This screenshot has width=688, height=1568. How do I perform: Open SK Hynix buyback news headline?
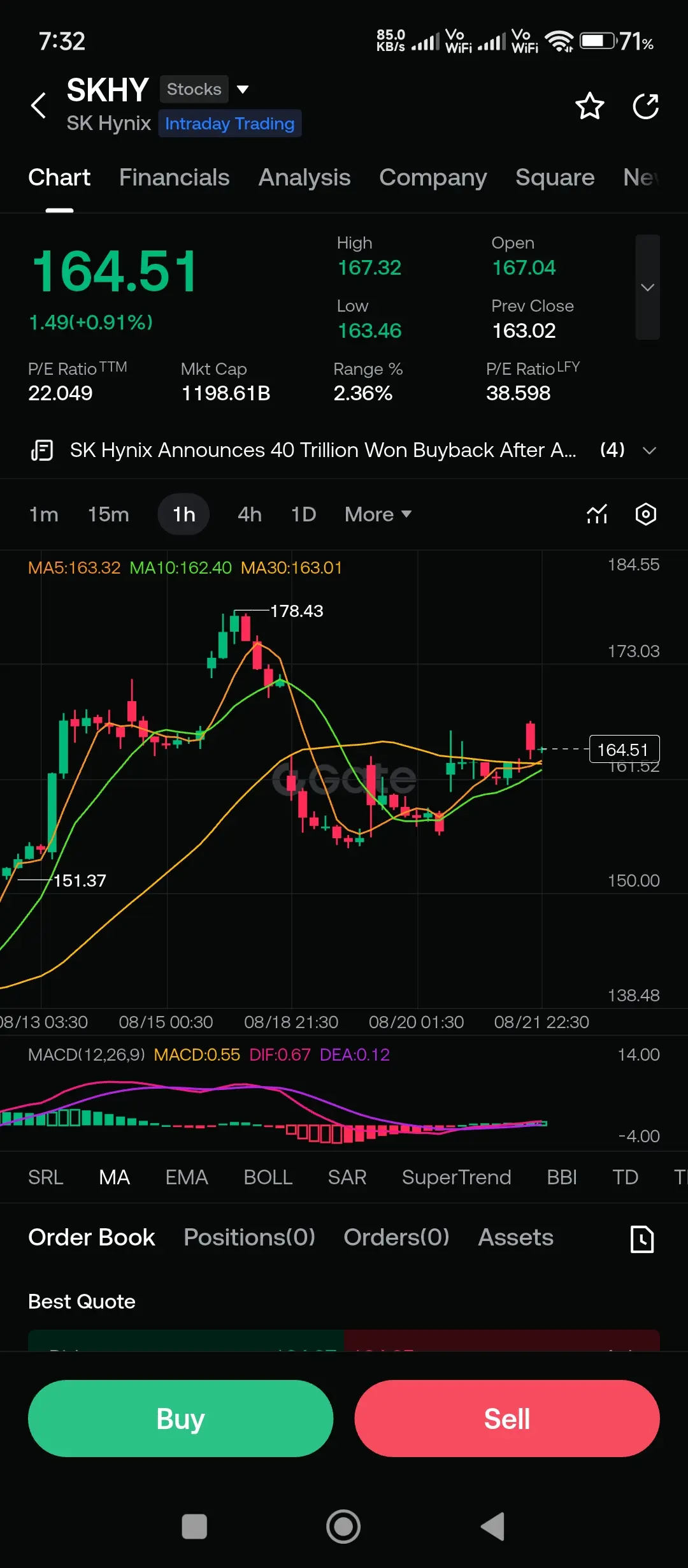323,450
